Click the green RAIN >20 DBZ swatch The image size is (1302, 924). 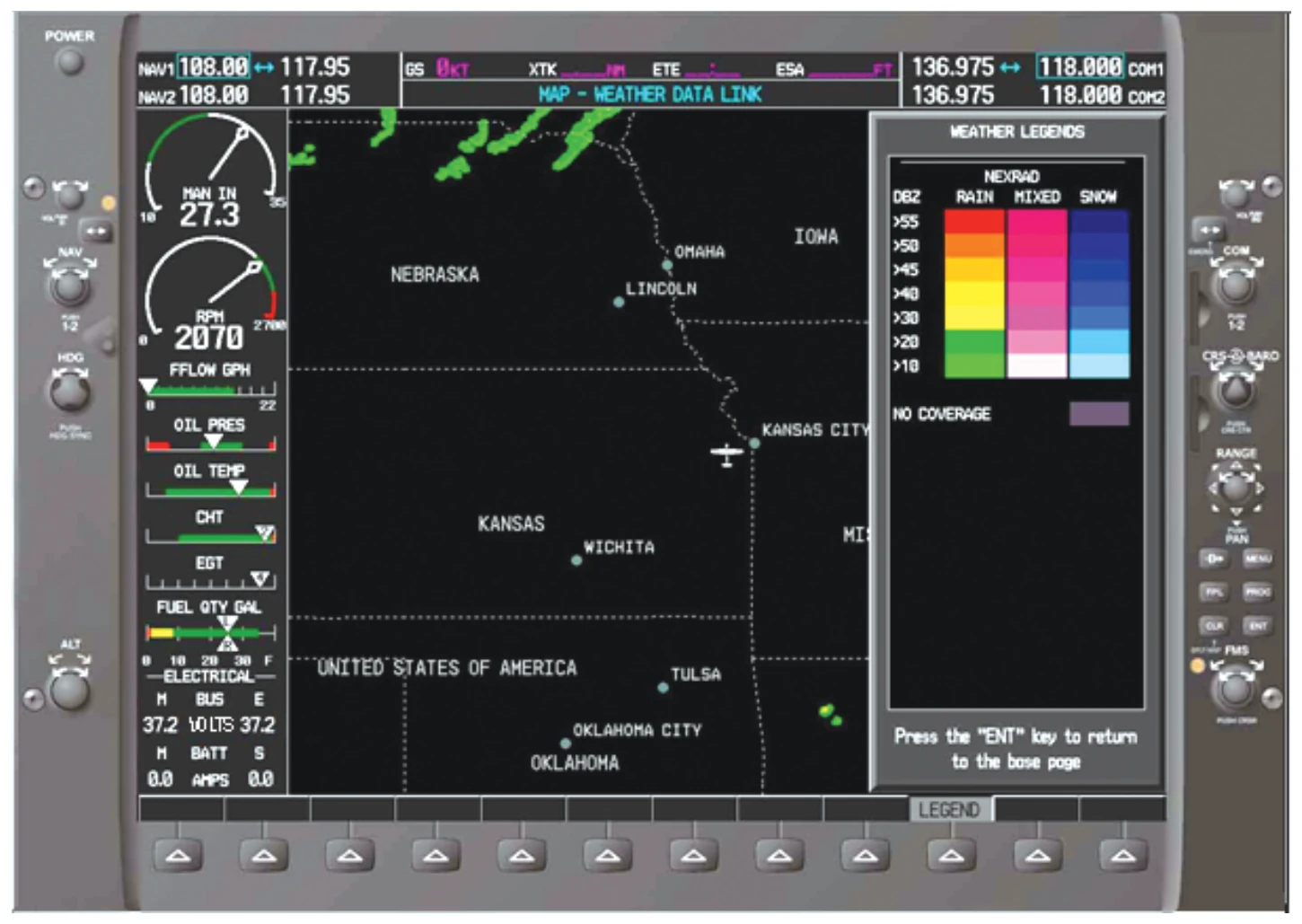[x=974, y=342]
